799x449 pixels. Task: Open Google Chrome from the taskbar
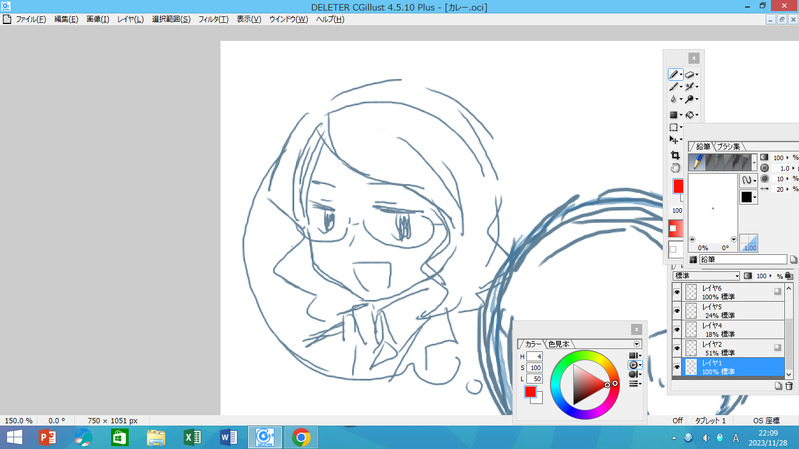tap(301, 437)
